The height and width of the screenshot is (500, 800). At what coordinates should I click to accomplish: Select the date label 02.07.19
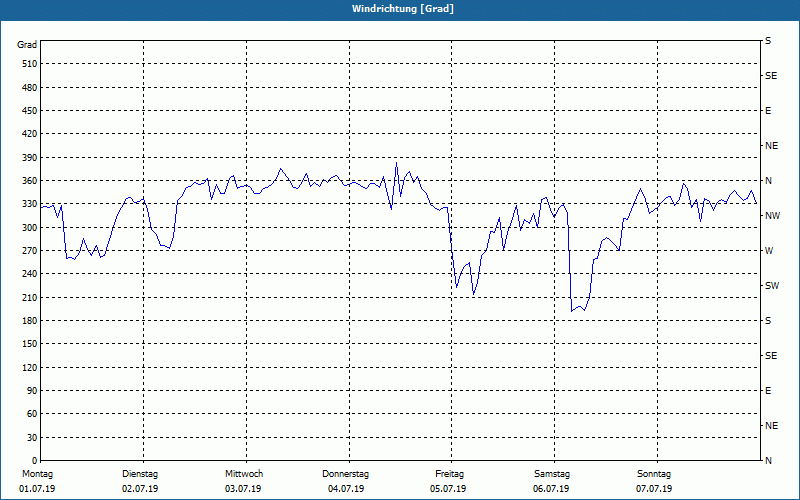[x=140, y=489]
